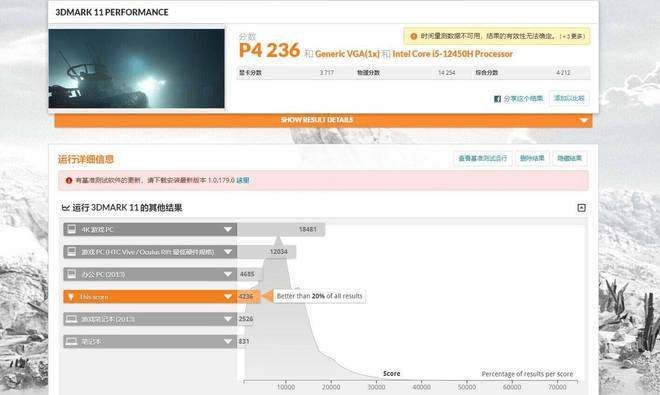This screenshot has height=395, width=660.
Task: Click the benchmark scene thumbnail image
Action: pos(136,69)
